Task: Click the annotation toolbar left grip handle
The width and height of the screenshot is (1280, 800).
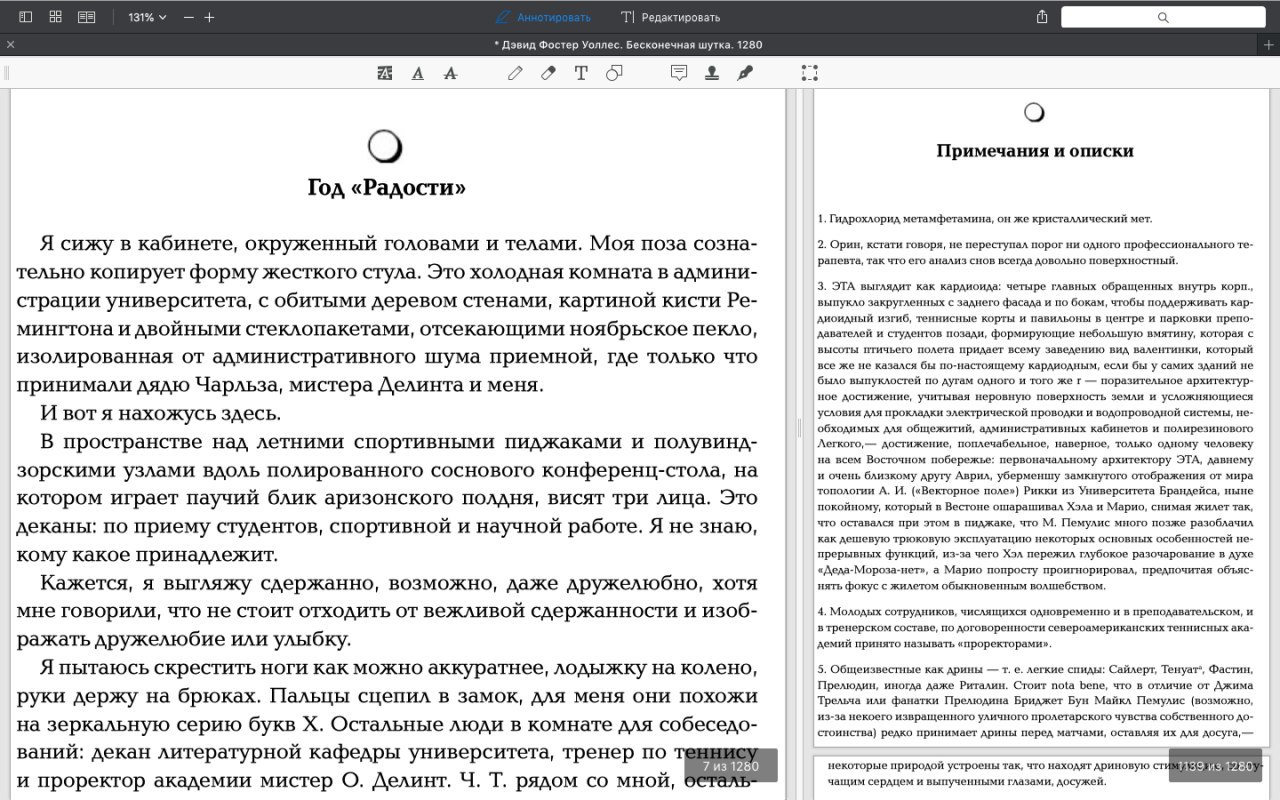Action: [x=7, y=73]
